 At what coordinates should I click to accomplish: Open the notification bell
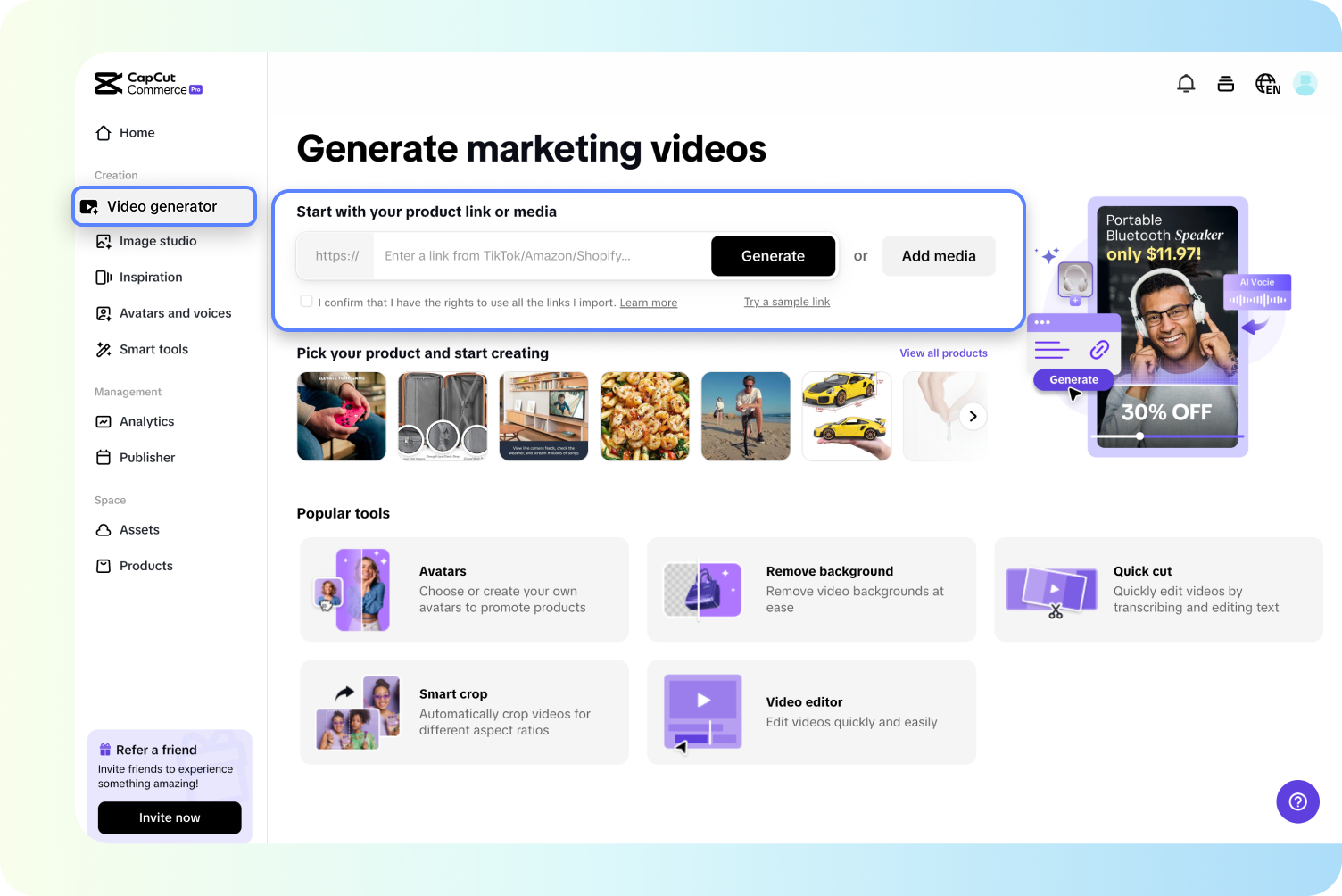[x=1186, y=82]
